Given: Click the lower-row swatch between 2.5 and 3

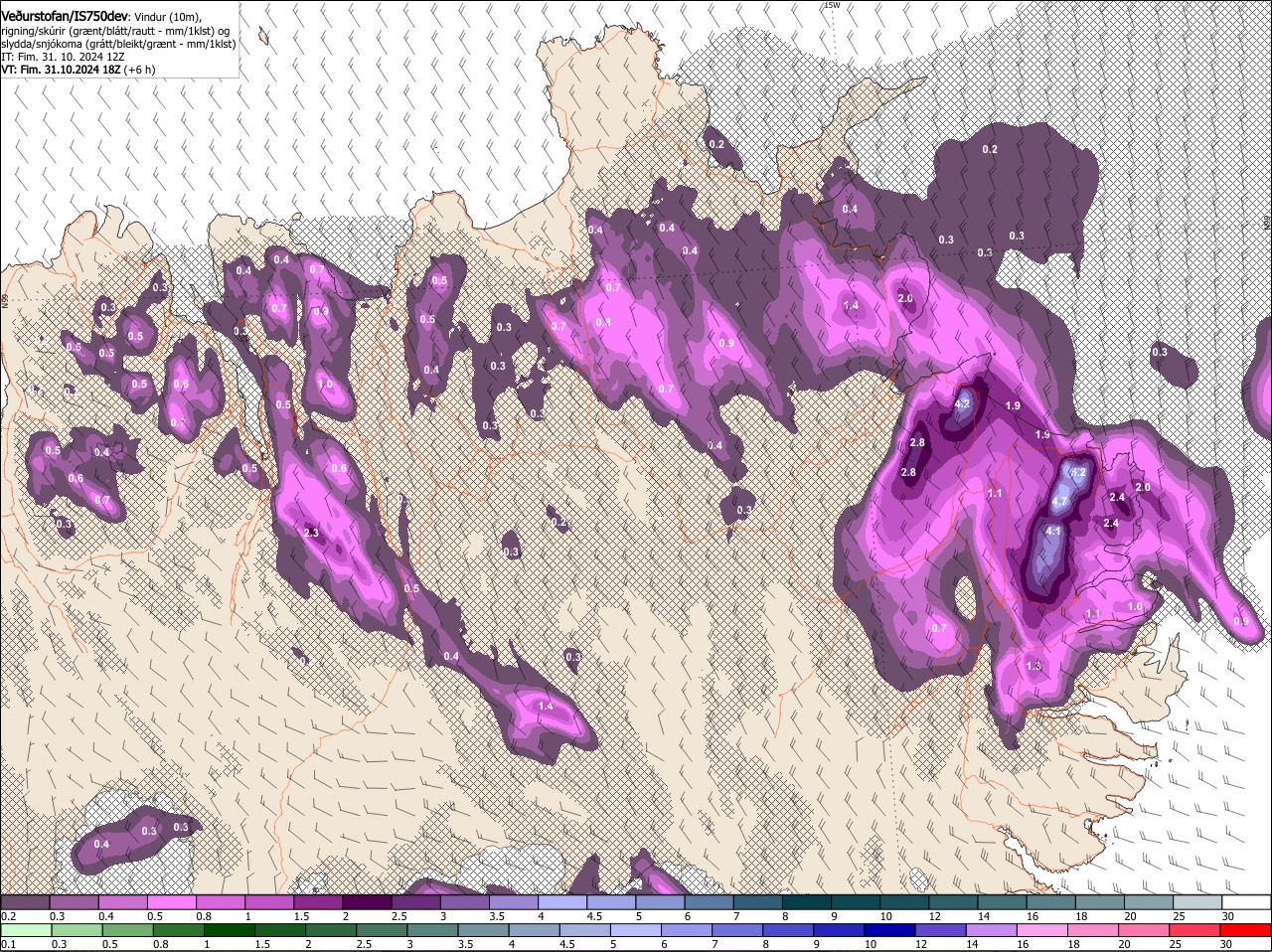Looking at the screenshot, I should (x=382, y=931).
